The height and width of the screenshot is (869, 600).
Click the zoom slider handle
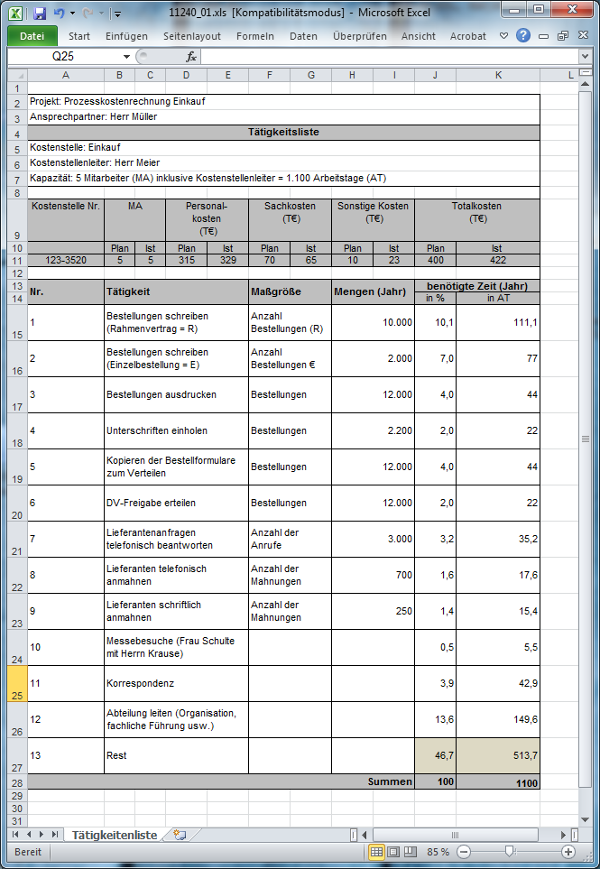[509, 852]
